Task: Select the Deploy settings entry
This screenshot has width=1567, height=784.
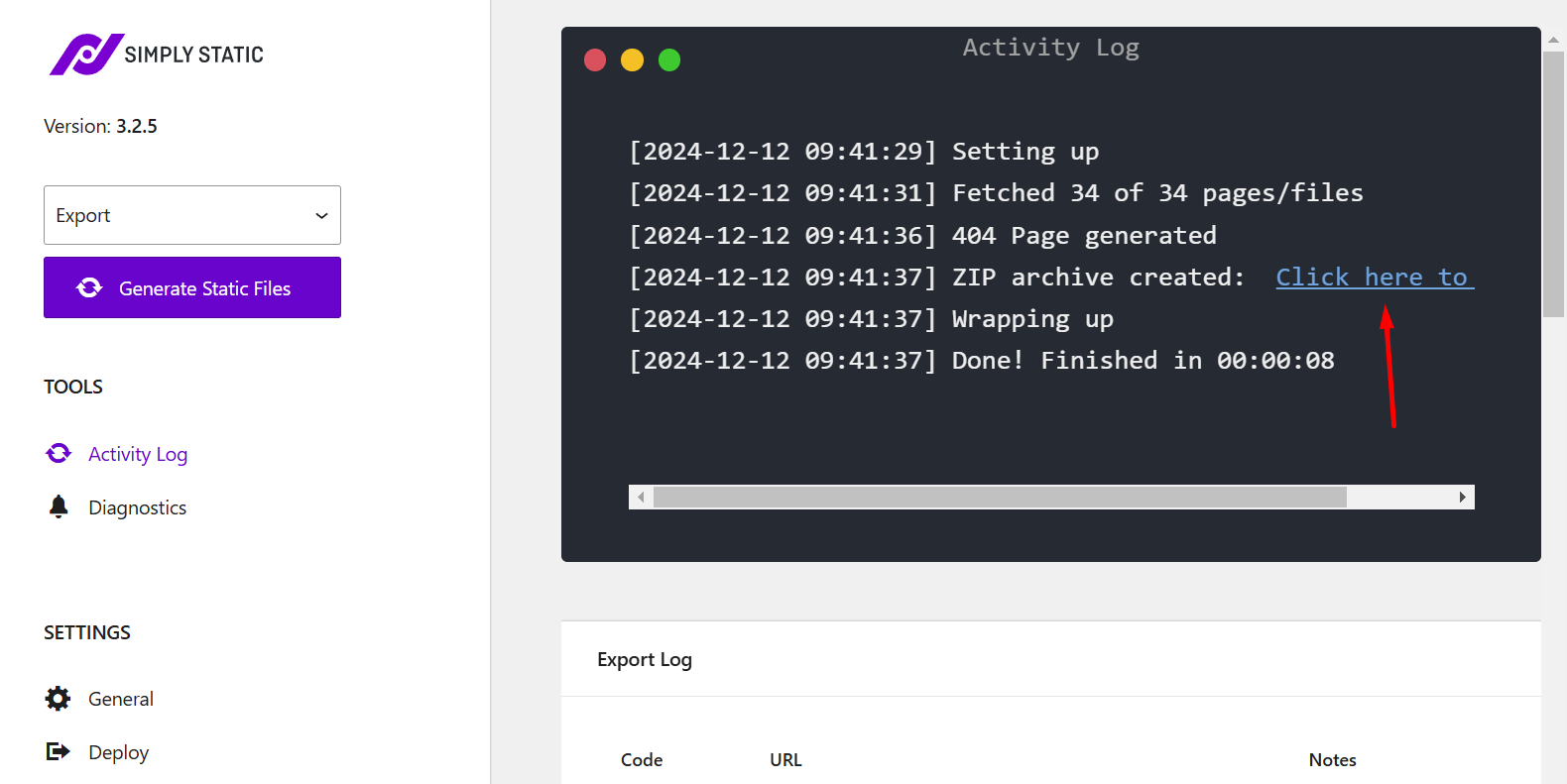Action: [119, 752]
